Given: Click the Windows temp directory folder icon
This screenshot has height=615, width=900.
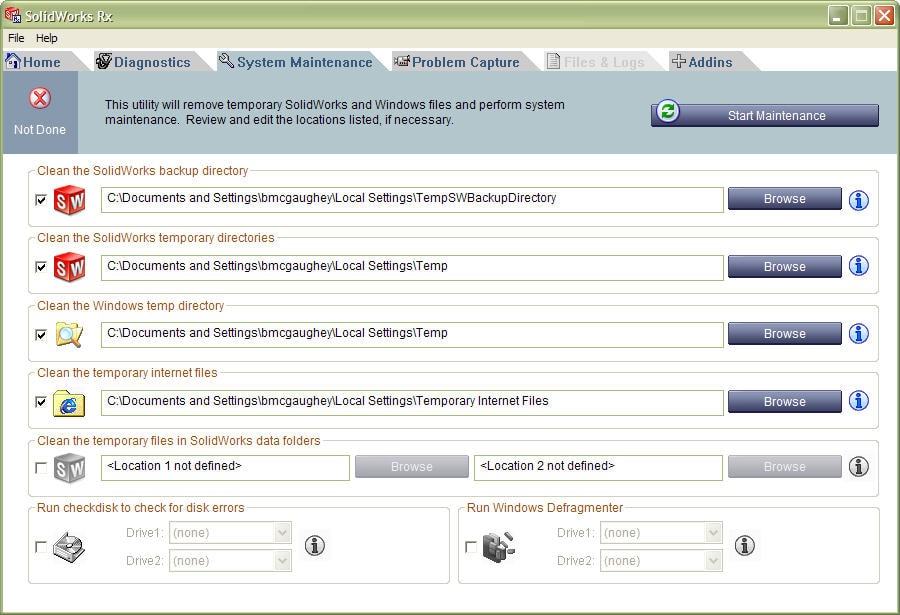Looking at the screenshot, I should tap(69, 334).
